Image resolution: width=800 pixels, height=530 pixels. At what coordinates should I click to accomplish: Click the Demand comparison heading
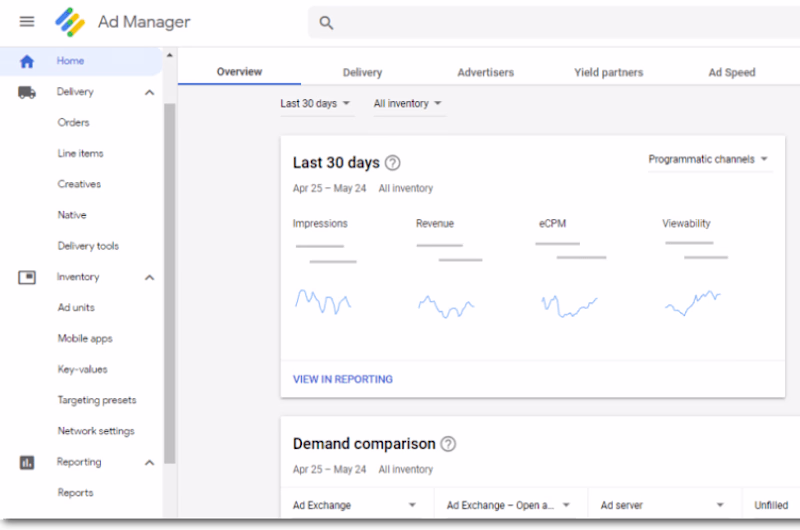pos(364,444)
